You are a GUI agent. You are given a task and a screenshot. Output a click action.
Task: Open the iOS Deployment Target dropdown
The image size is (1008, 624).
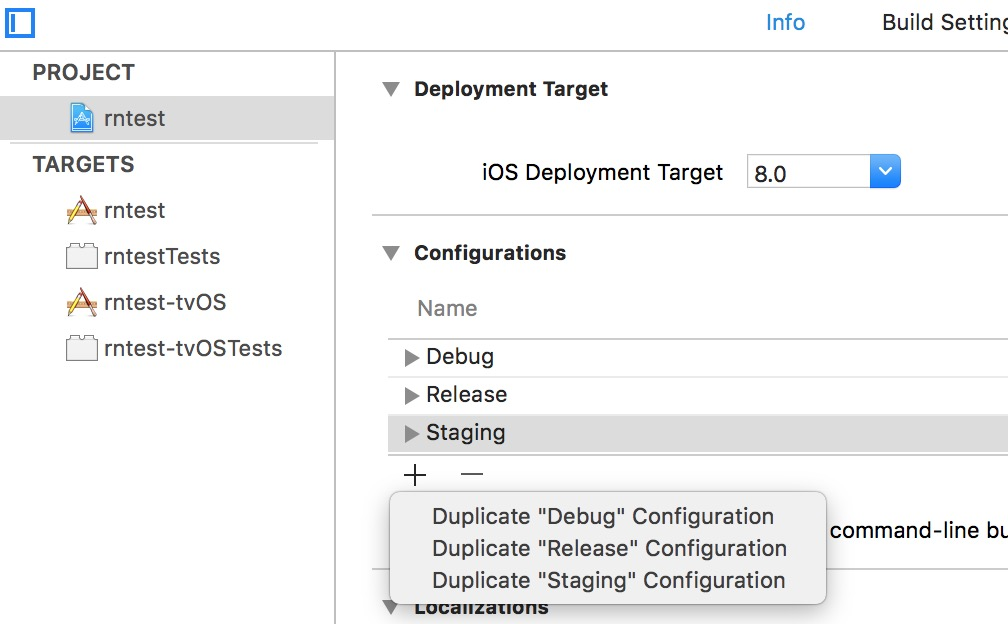pos(885,172)
